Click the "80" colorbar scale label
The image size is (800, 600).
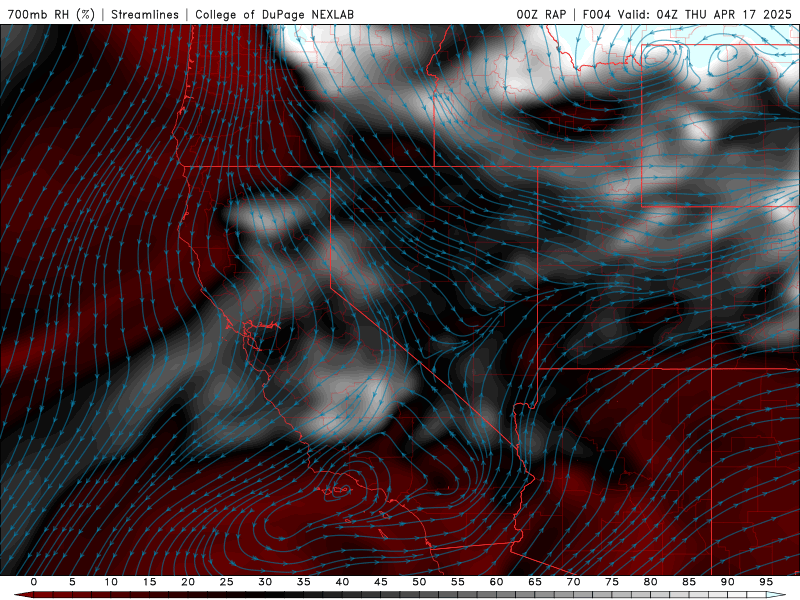651,582
